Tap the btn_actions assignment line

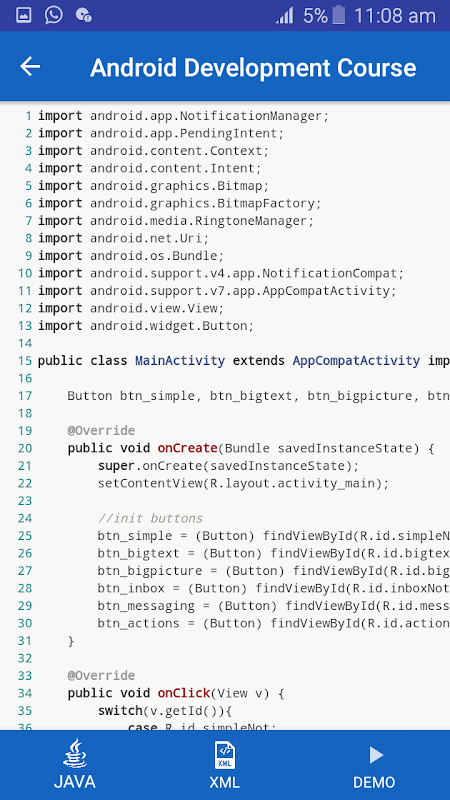click(273, 623)
